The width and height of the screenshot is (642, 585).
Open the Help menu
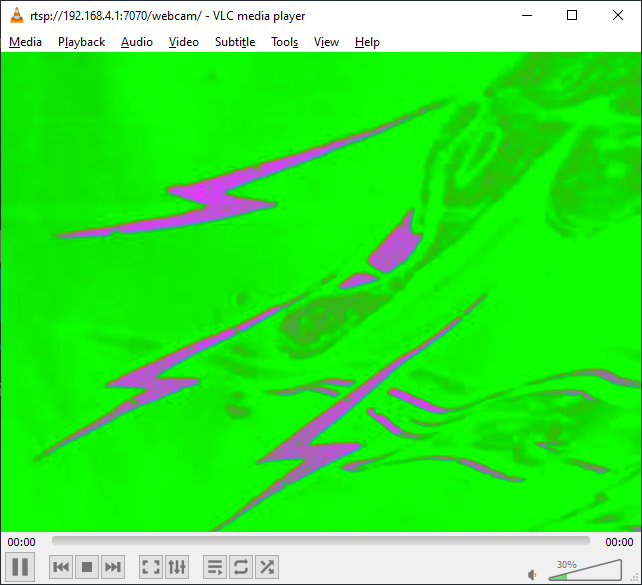tap(367, 42)
